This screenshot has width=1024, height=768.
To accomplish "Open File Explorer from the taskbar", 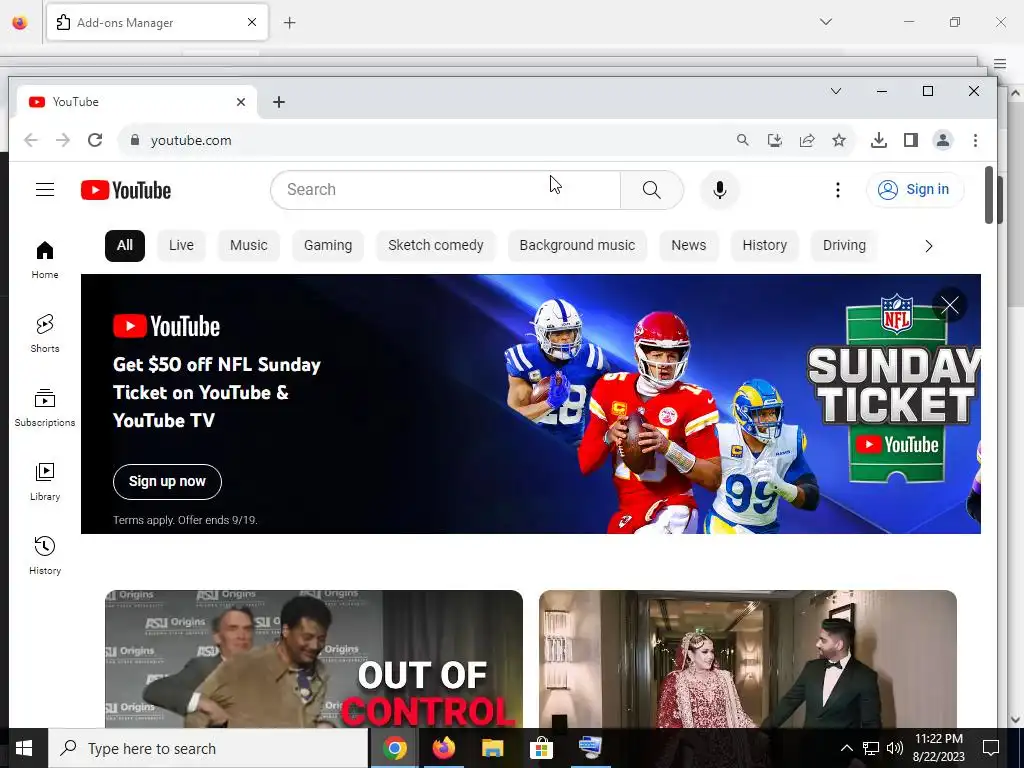I will click(492, 748).
